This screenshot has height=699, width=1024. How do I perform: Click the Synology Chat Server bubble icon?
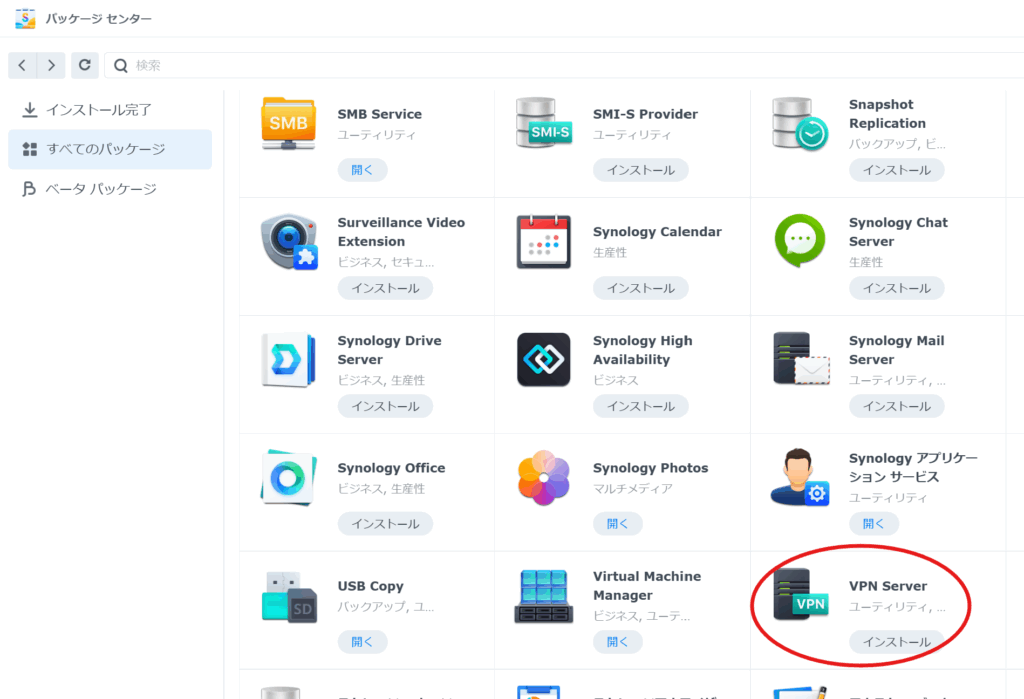[799, 240]
